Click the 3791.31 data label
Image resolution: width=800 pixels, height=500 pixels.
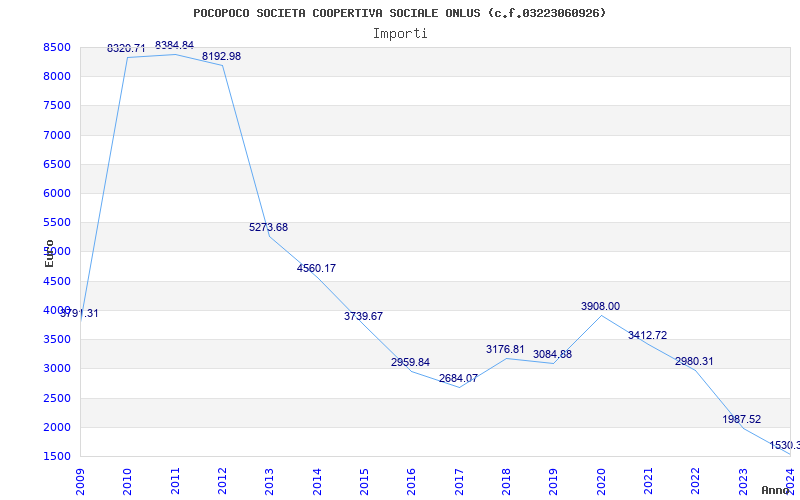(x=79, y=313)
